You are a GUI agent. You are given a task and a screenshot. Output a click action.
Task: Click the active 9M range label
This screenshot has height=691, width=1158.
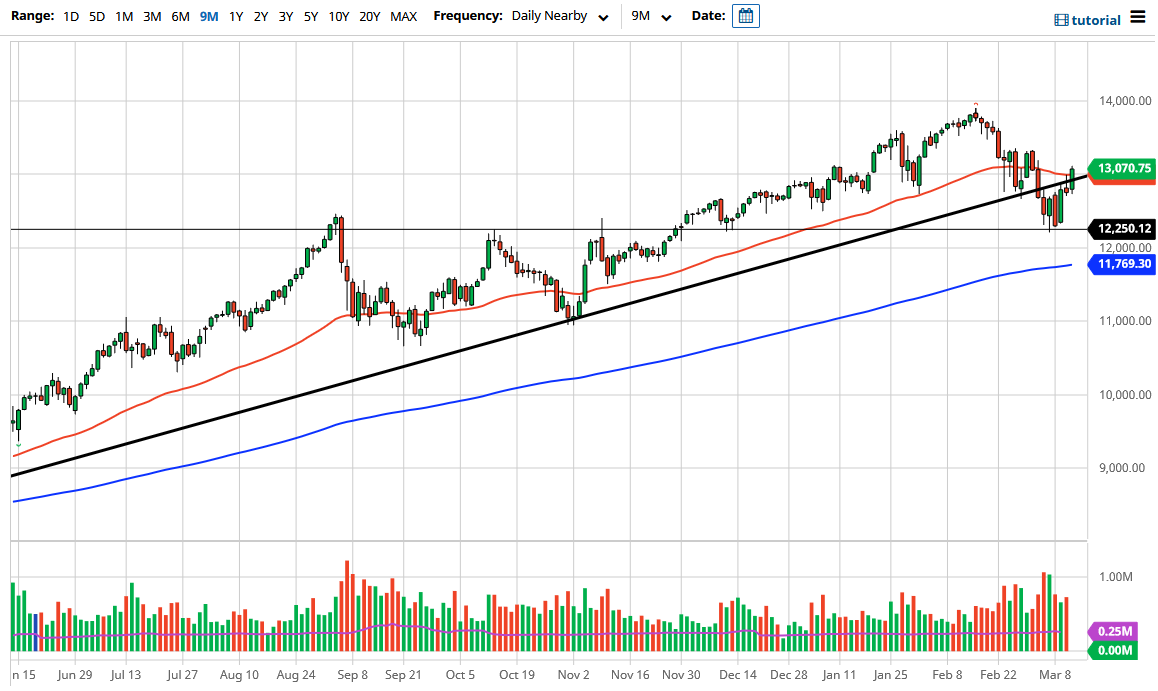[x=207, y=16]
